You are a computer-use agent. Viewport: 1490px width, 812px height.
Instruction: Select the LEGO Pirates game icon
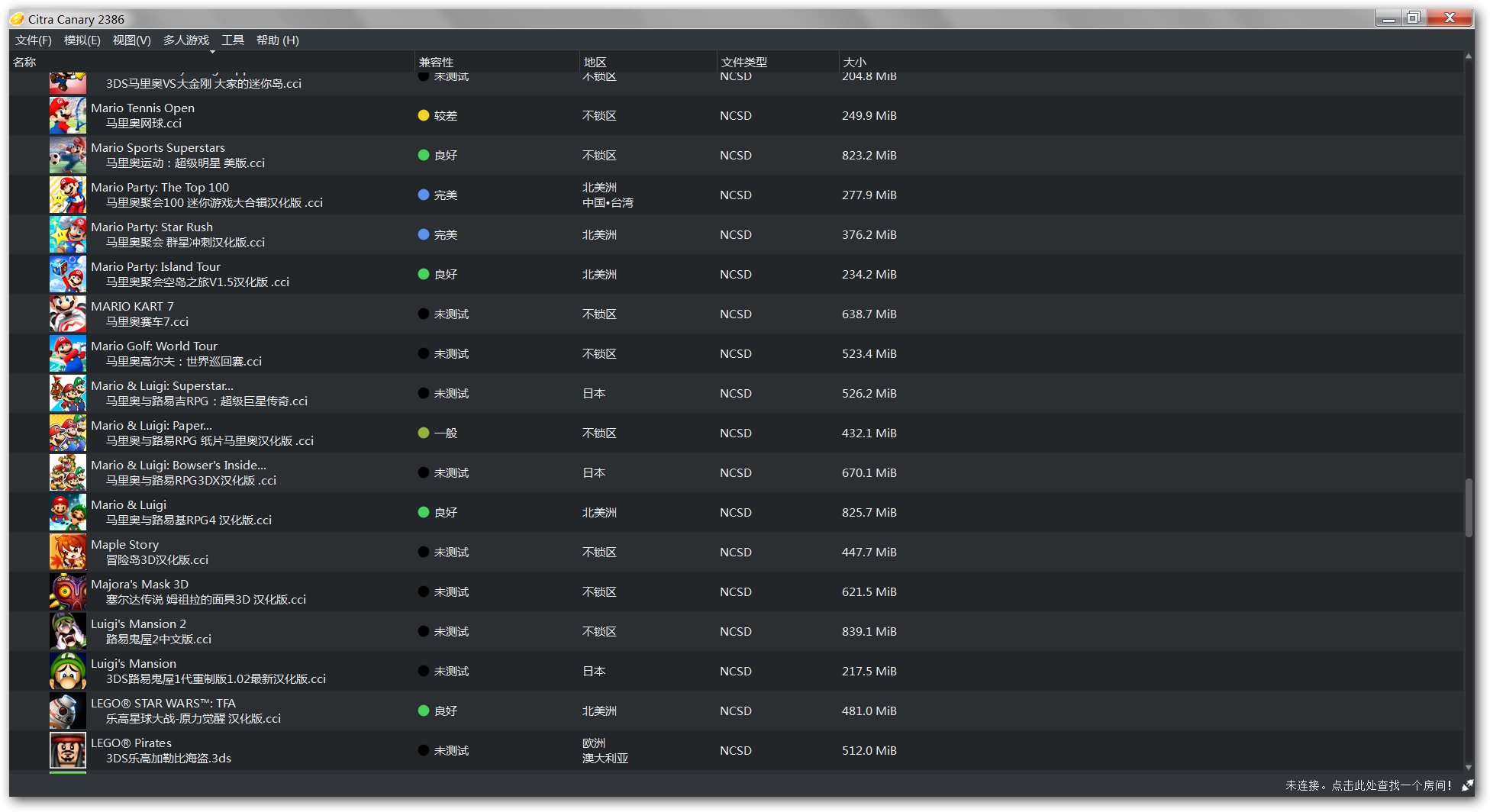(68, 750)
